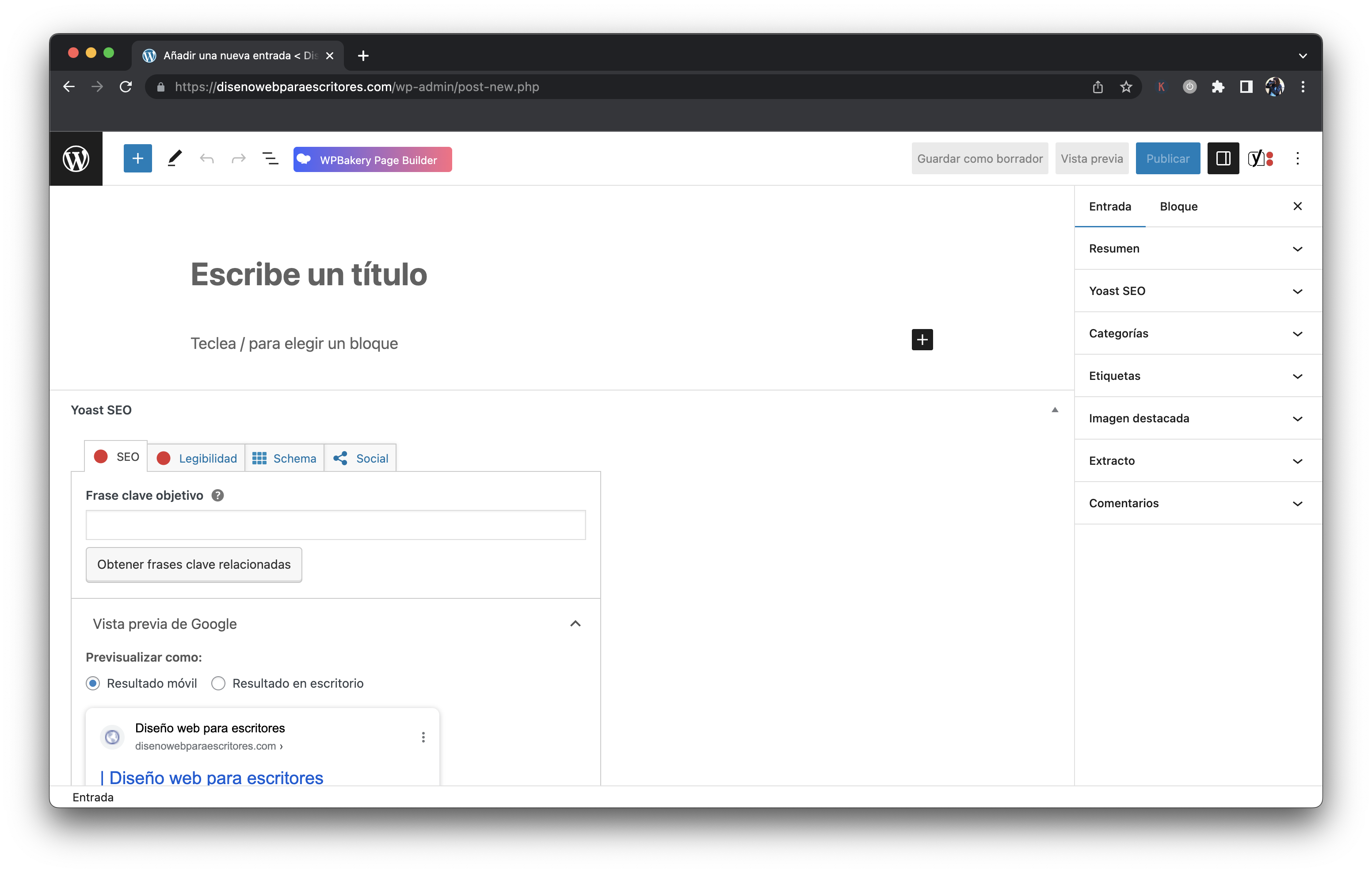The height and width of the screenshot is (873, 1372).
Task: Add a block with the inline plus button
Action: [922, 340]
